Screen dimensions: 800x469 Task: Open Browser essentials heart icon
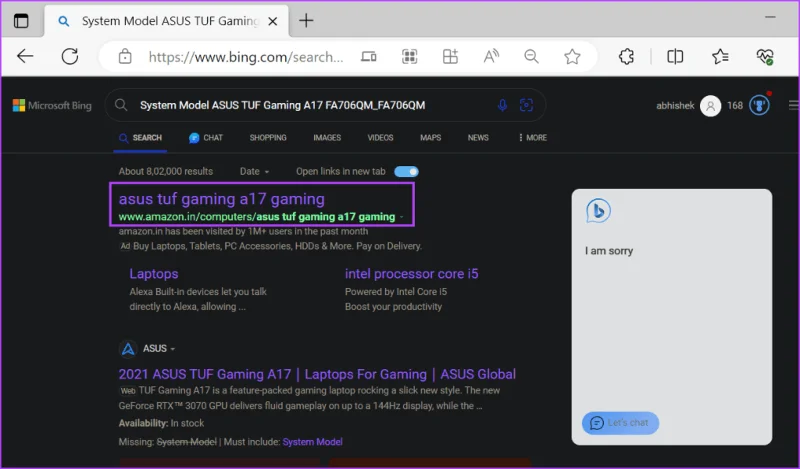pos(765,56)
